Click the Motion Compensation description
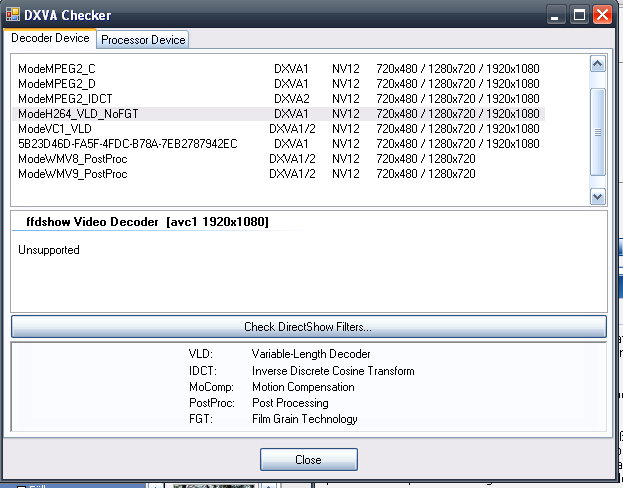Viewport: 623px width, 488px height. click(303, 387)
